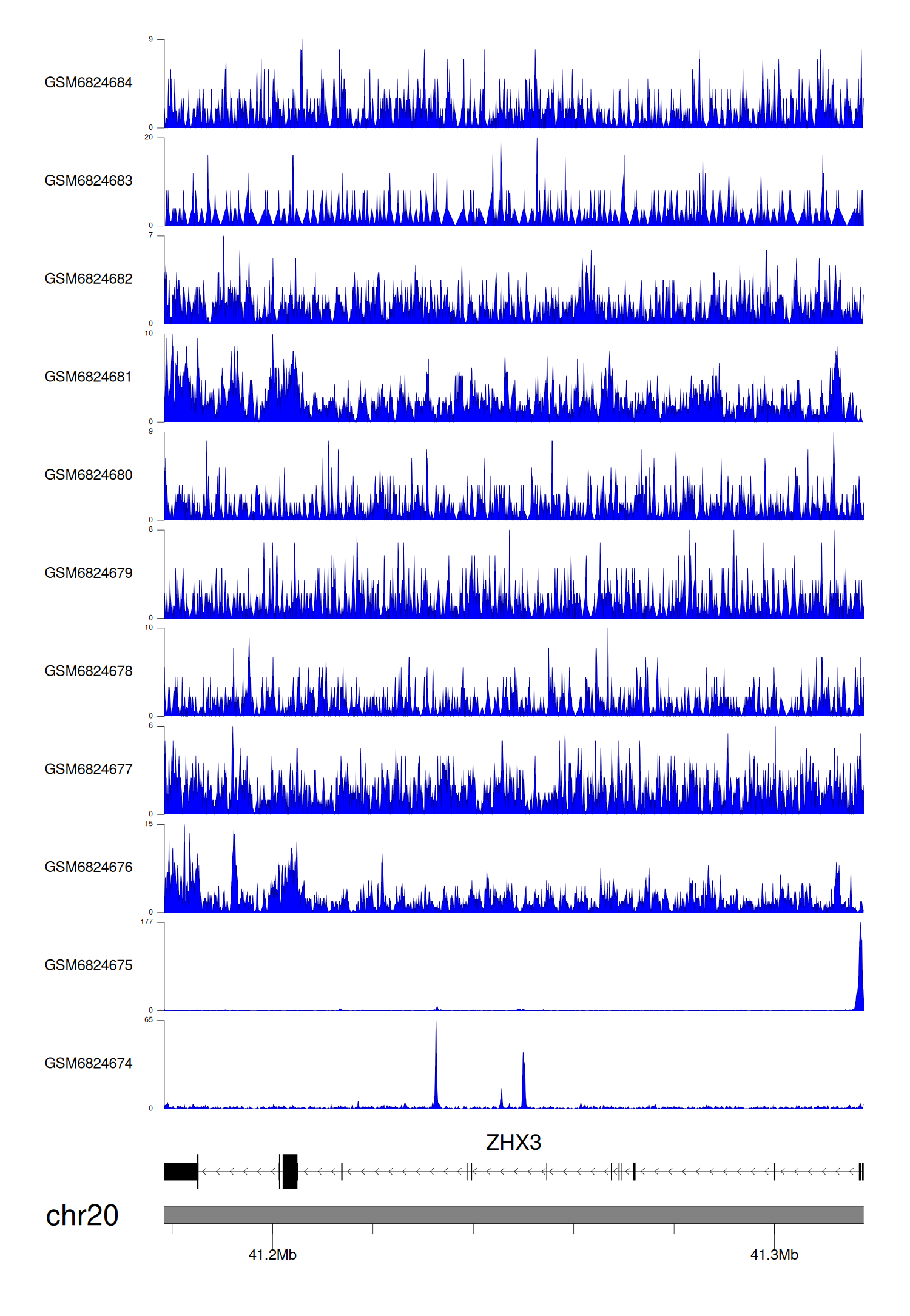Click the 41.3Mb axis position label
910x1316 pixels.
pos(774,1255)
